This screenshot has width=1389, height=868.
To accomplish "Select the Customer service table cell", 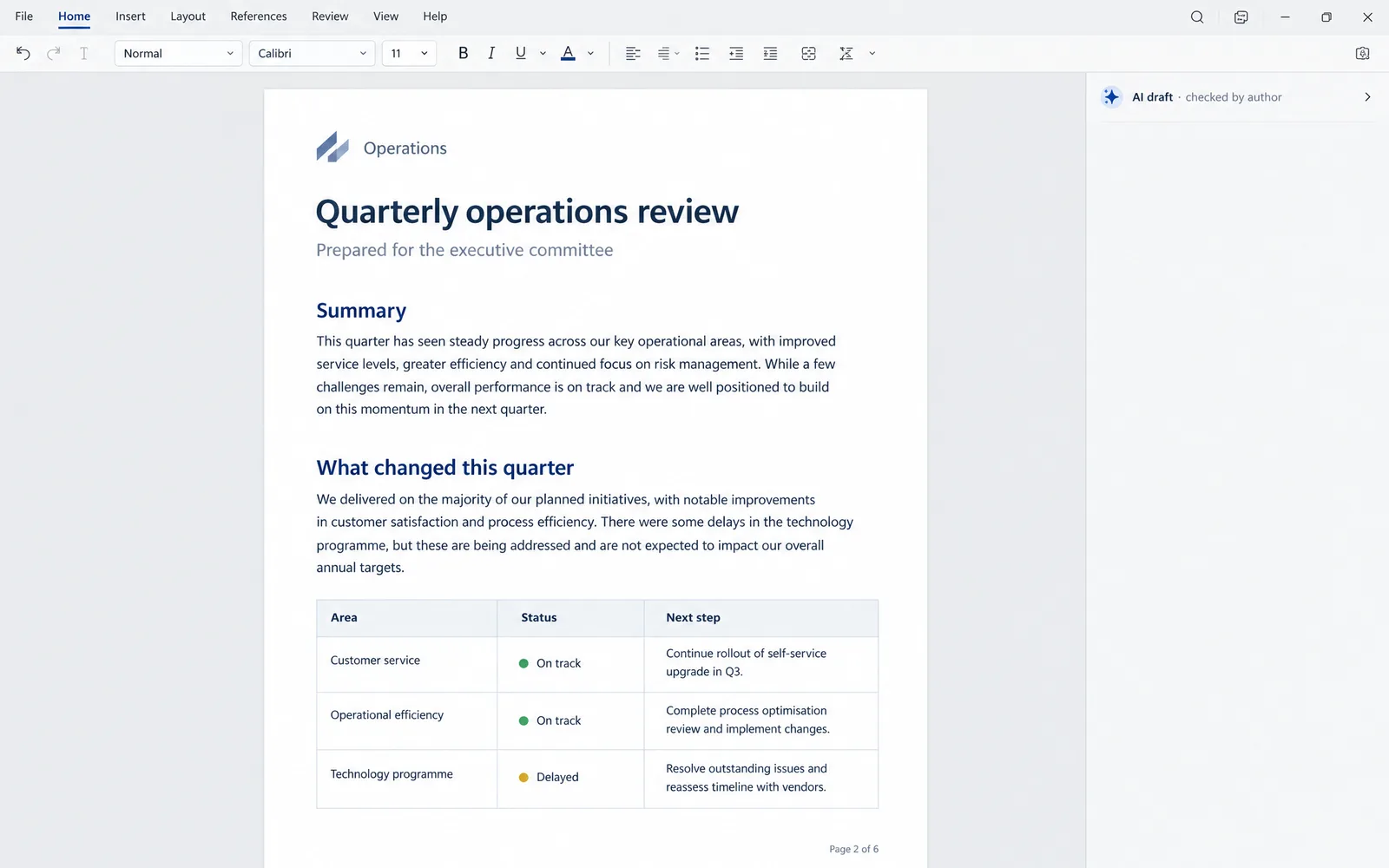I will click(x=406, y=664).
